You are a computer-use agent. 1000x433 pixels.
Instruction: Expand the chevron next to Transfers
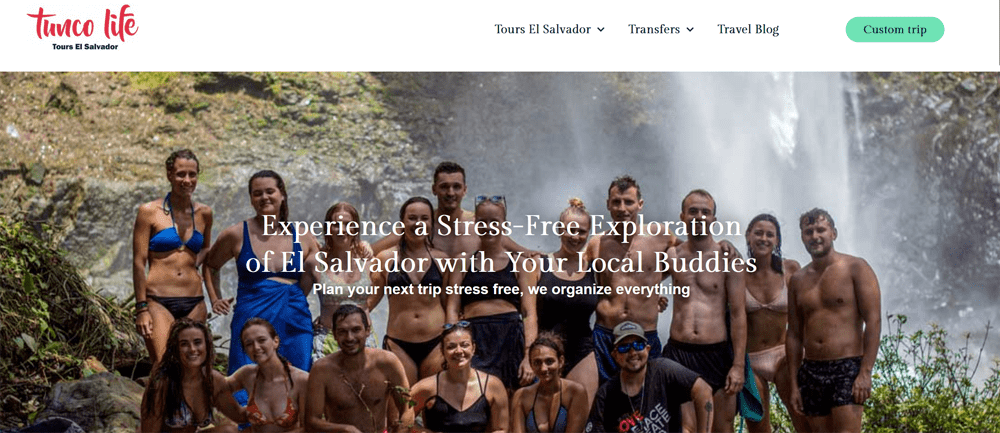point(690,29)
